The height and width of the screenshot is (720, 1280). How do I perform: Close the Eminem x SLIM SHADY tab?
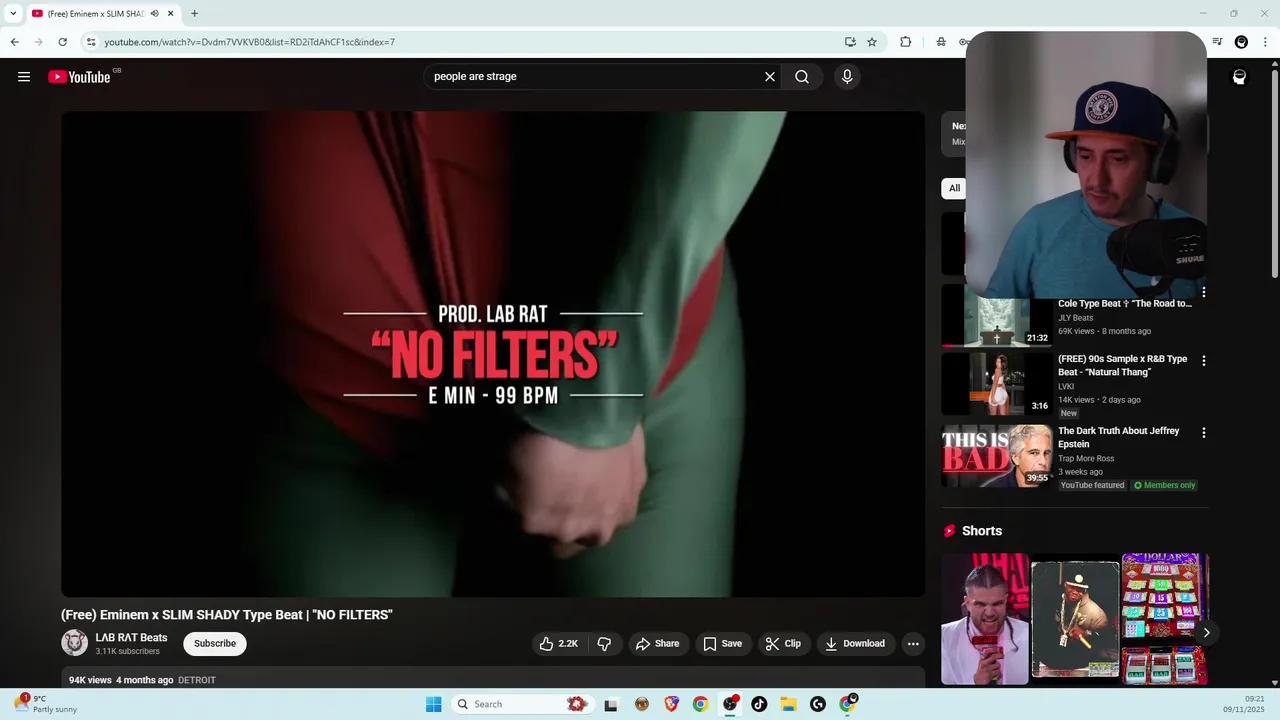[x=171, y=14]
